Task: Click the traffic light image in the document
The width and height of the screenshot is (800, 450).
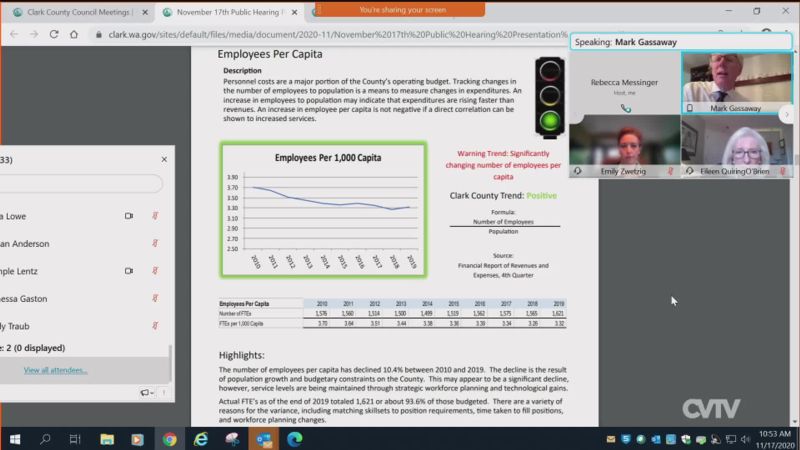Action: [x=548, y=95]
